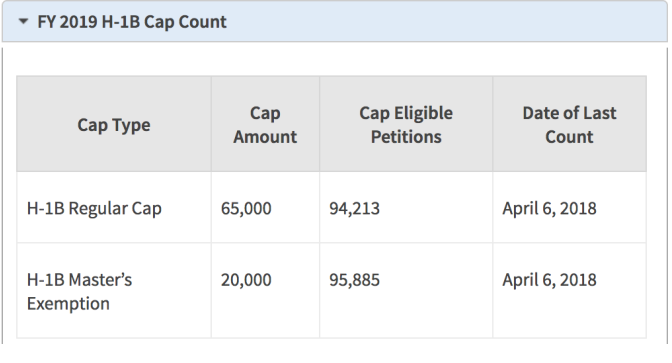This screenshot has width=672, height=363.
Task: Select the Cap Amount column header
Action: point(265,124)
